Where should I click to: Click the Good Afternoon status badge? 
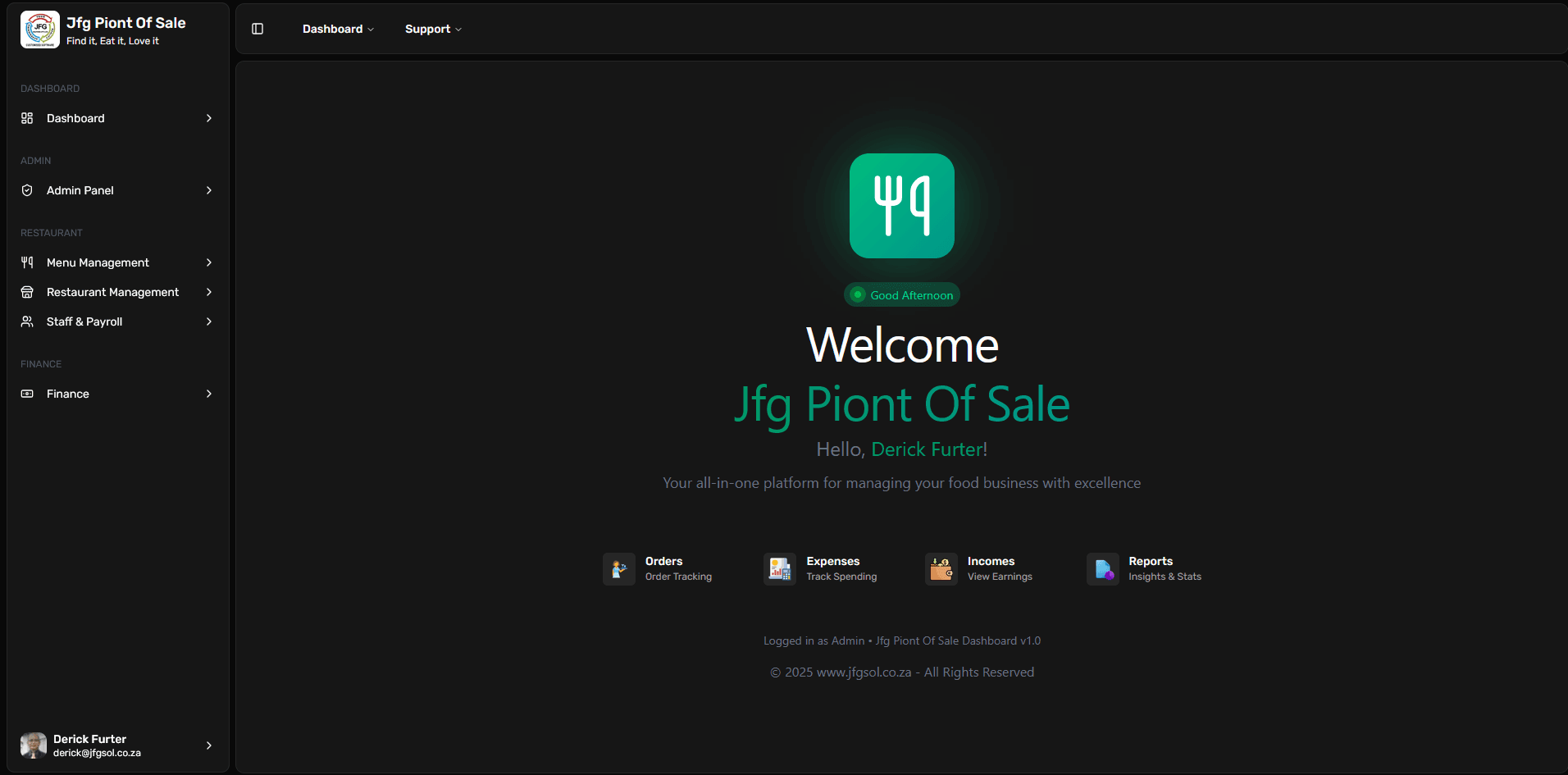901,294
